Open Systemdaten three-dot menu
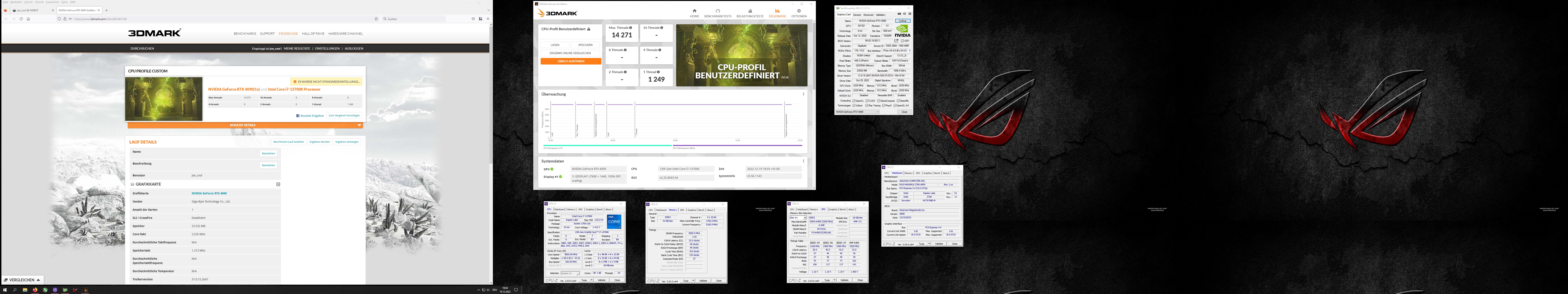This screenshot has height=294, width=1568. click(803, 161)
